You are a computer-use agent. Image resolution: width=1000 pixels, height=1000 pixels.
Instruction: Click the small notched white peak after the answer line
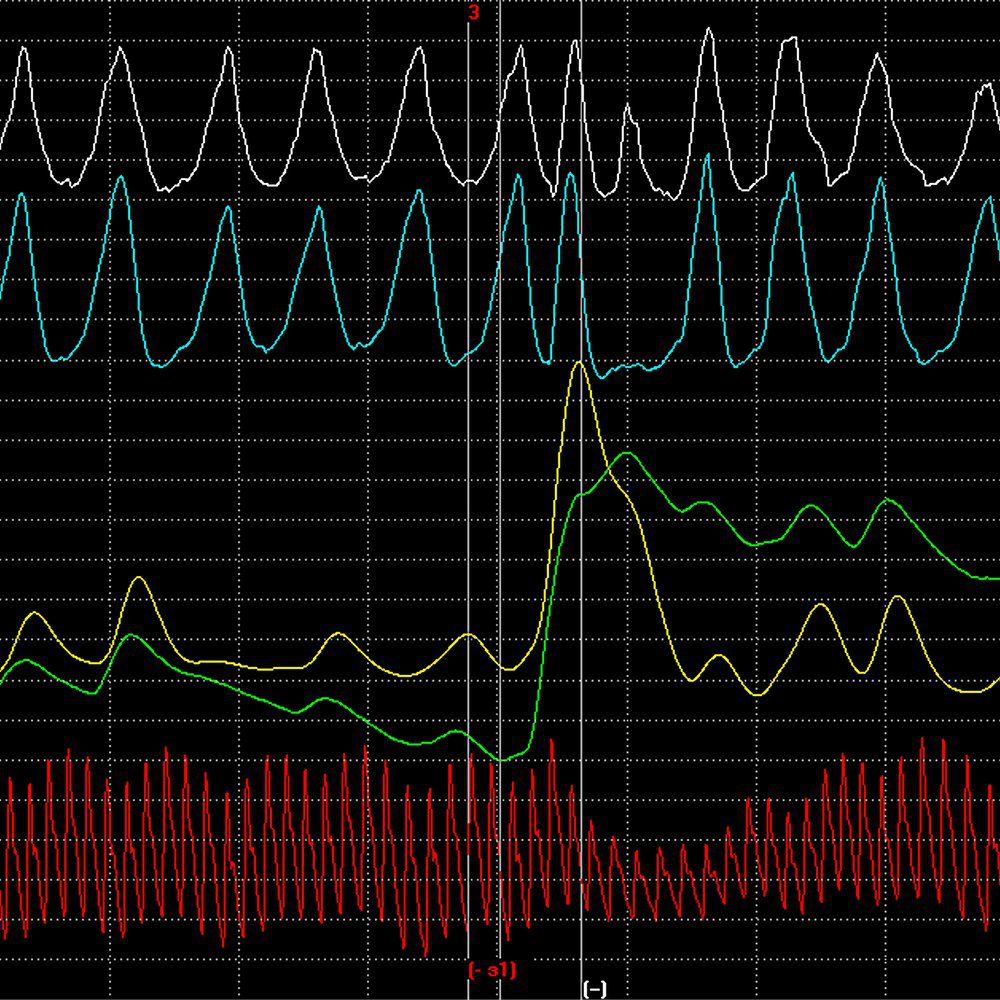coord(629,107)
